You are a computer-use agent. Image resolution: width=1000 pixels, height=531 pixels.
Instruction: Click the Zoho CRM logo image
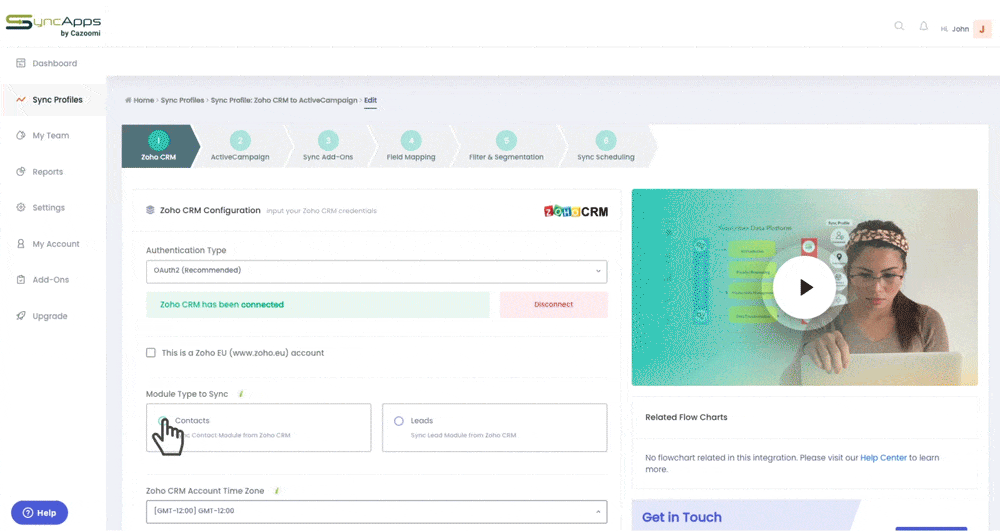point(575,211)
